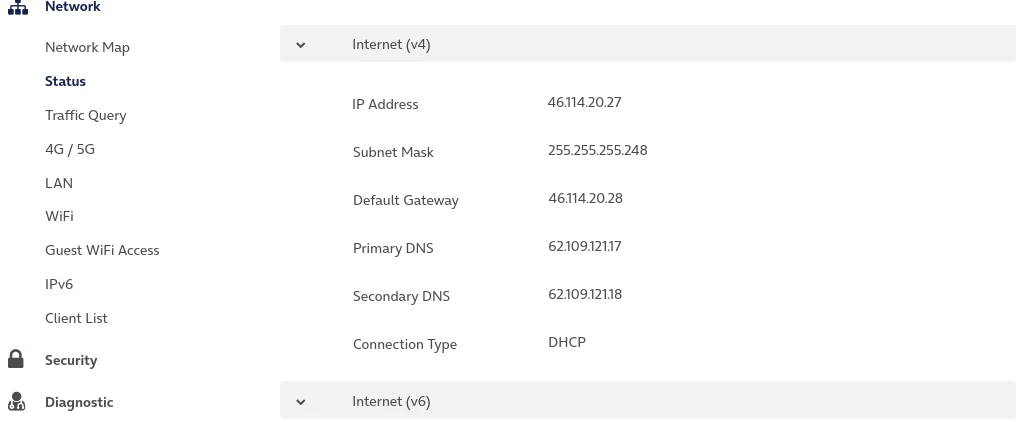Expand the Internet (v6) section chevron
1023x422 pixels.
coord(301,402)
